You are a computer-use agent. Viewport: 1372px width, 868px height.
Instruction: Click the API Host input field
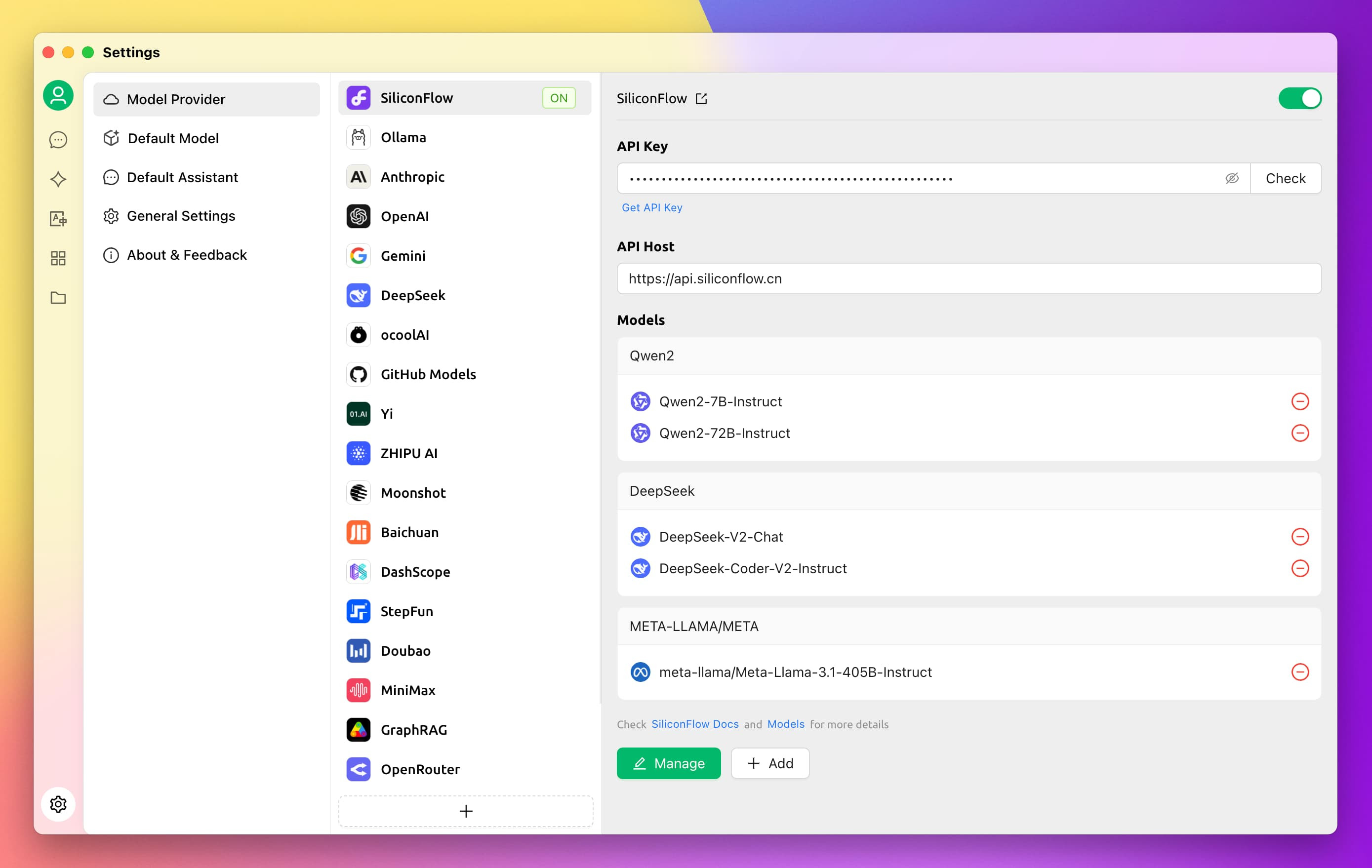coord(968,278)
